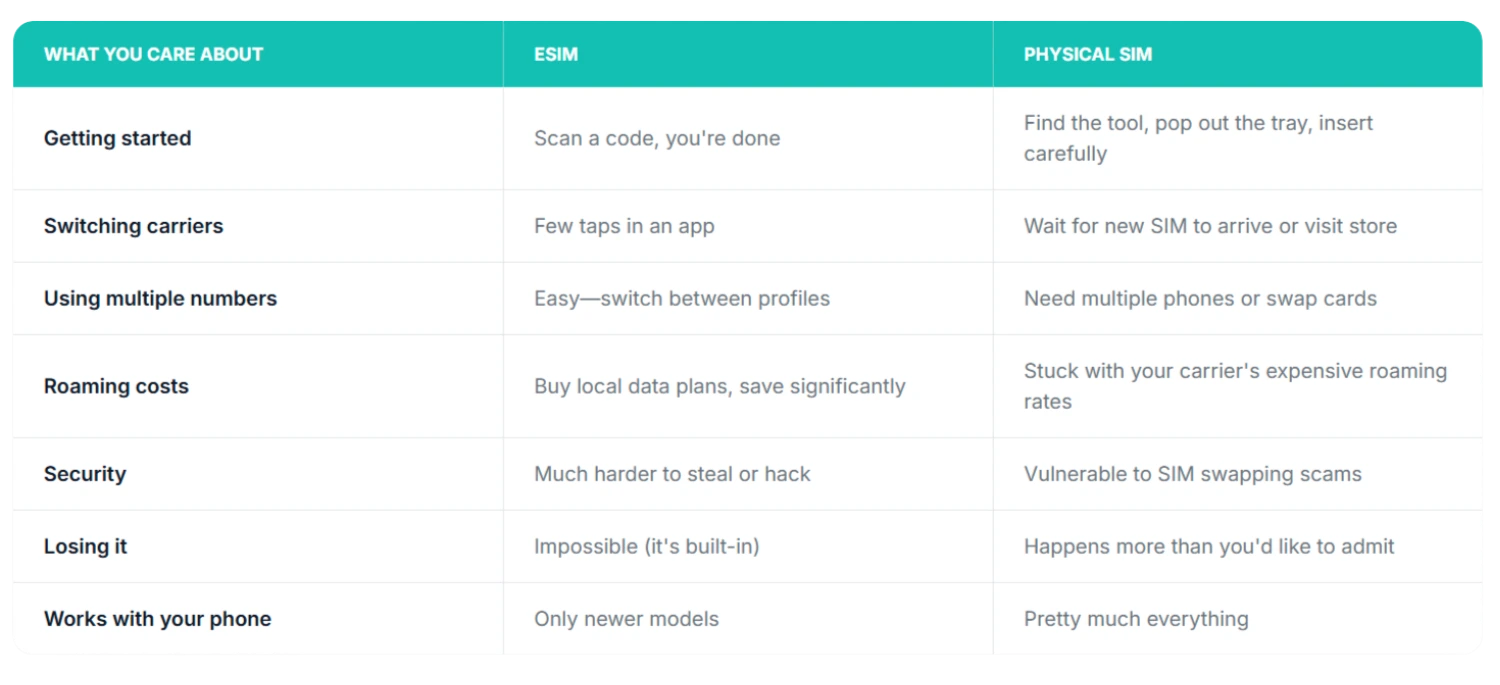Click the Physical SIM column header
Viewport: 1500px width, 685px height.
click(x=1088, y=54)
